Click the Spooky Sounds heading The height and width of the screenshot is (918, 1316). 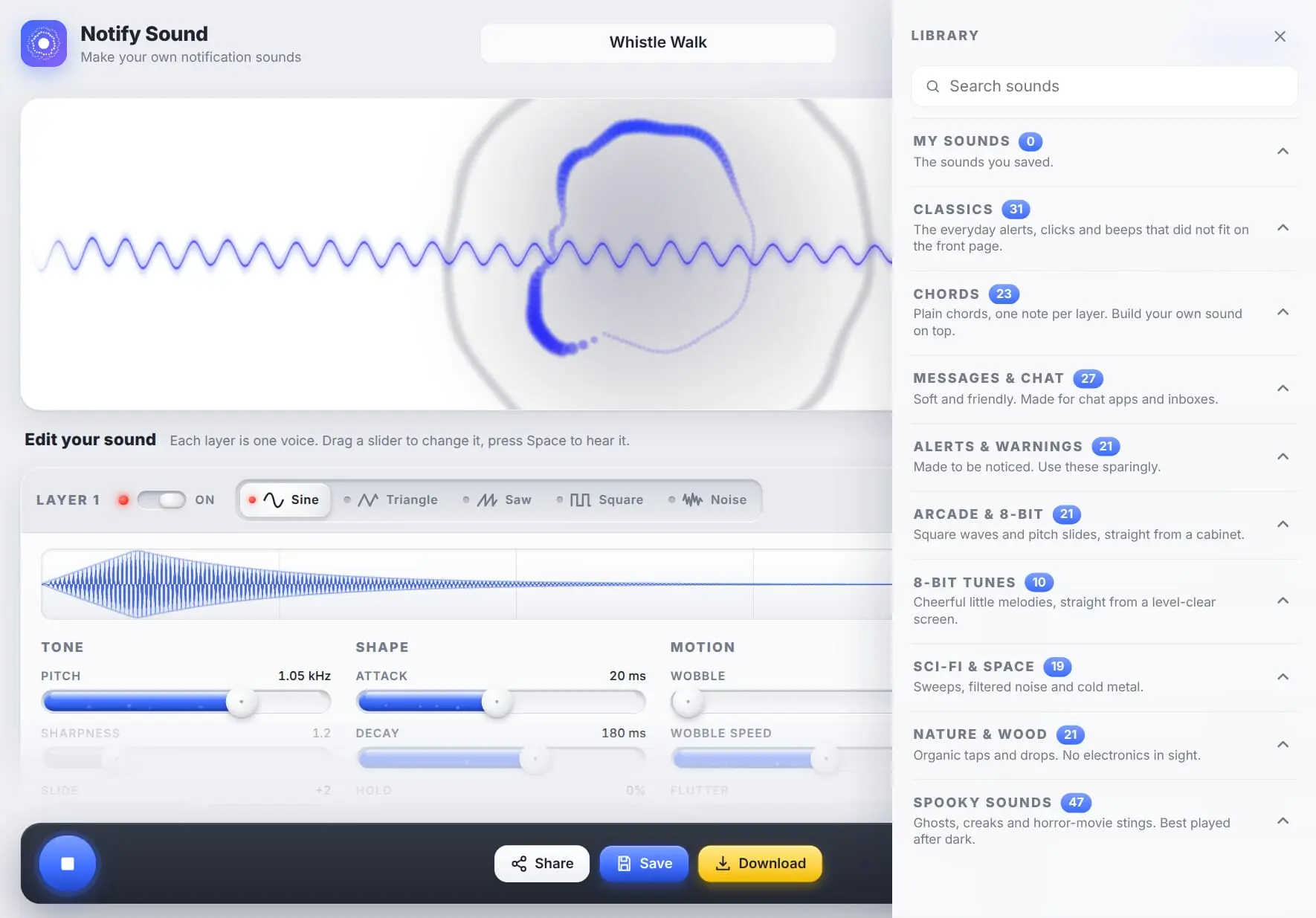click(982, 803)
